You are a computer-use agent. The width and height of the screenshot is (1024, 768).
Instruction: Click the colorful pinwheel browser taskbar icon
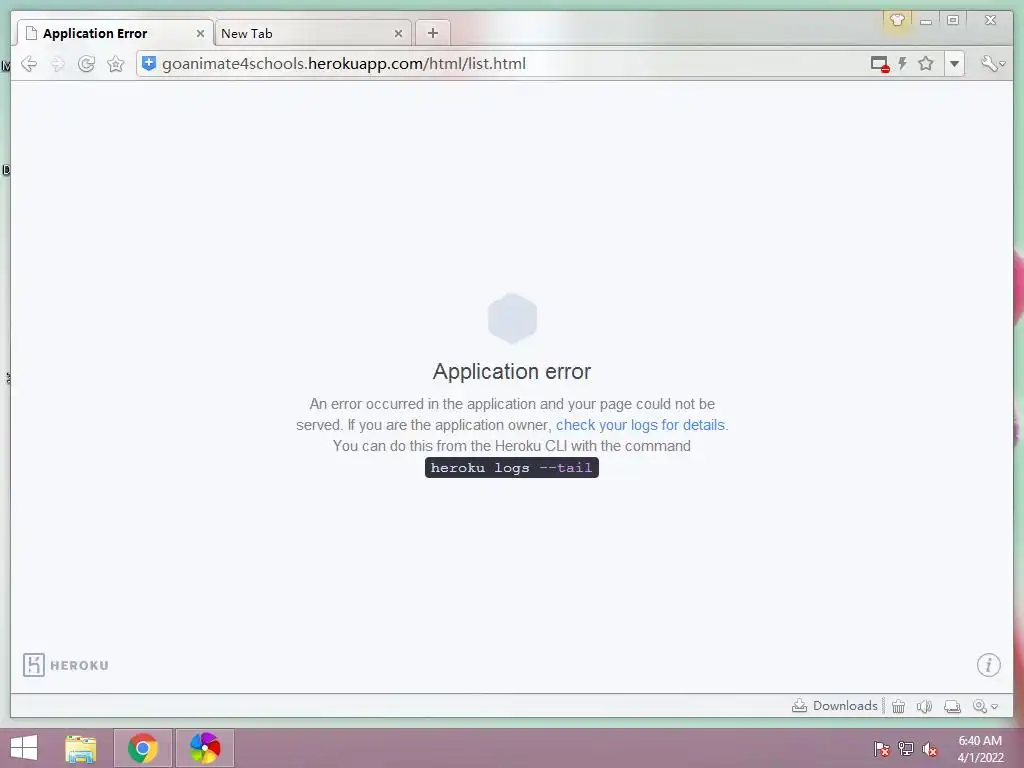[205, 748]
